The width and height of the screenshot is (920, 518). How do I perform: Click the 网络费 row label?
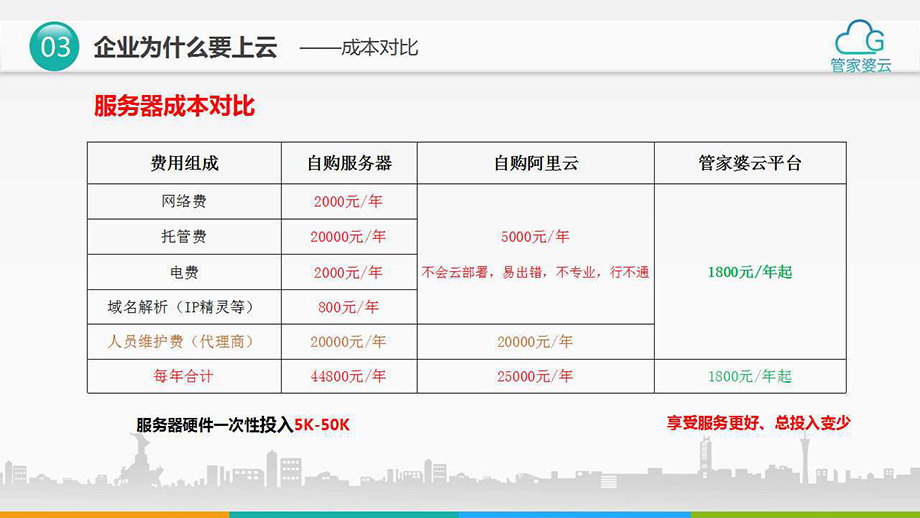tap(184, 201)
